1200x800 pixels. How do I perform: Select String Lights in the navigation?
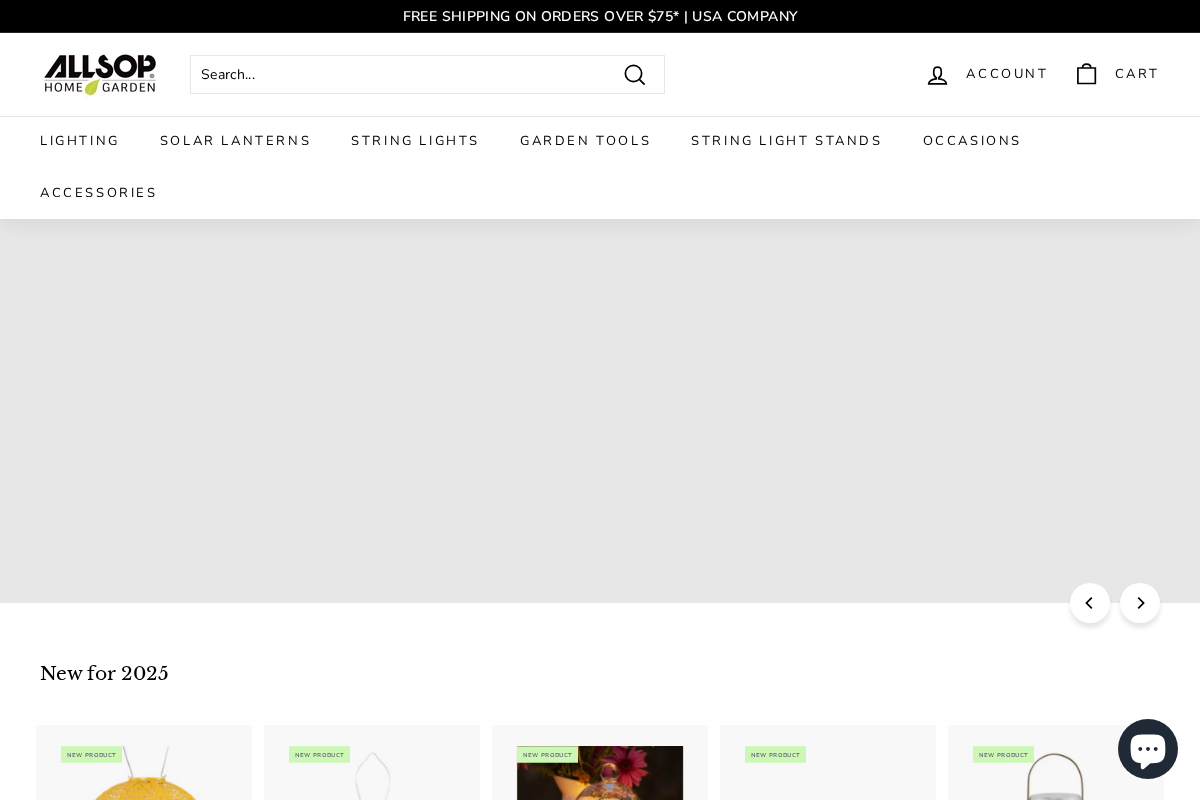pos(415,141)
